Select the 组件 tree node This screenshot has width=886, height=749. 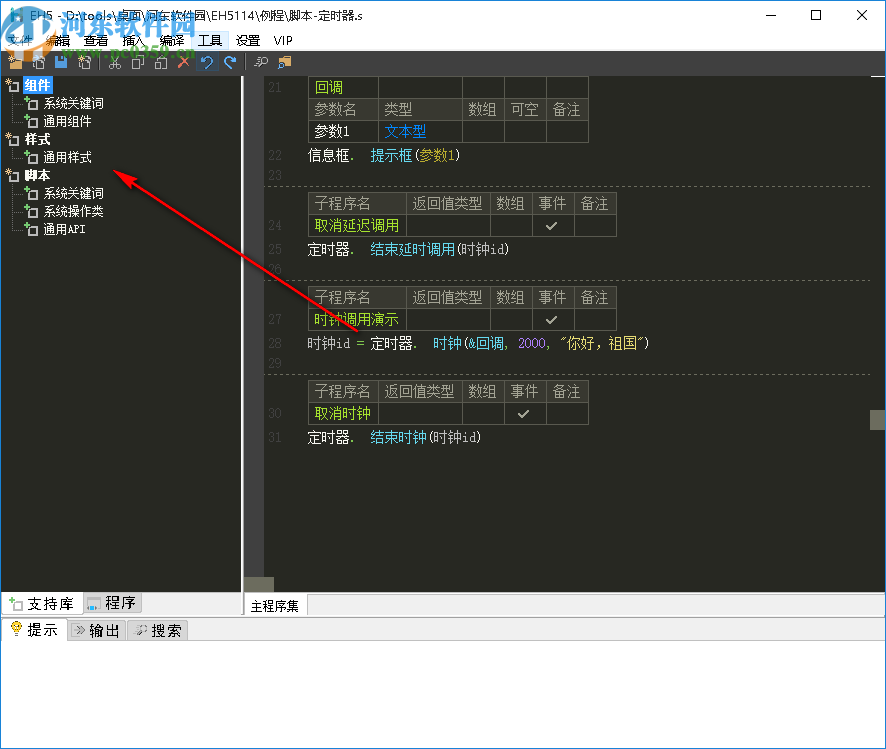point(37,85)
